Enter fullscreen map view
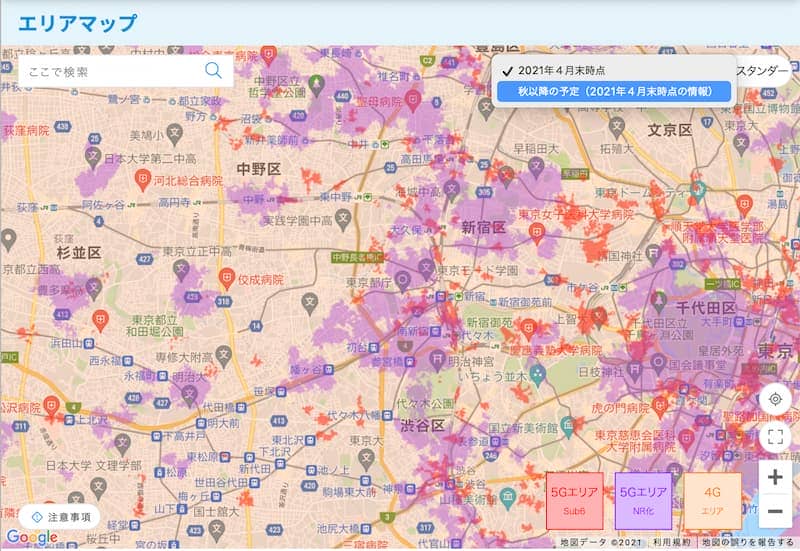This screenshot has height=551, width=800. [x=775, y=436]
